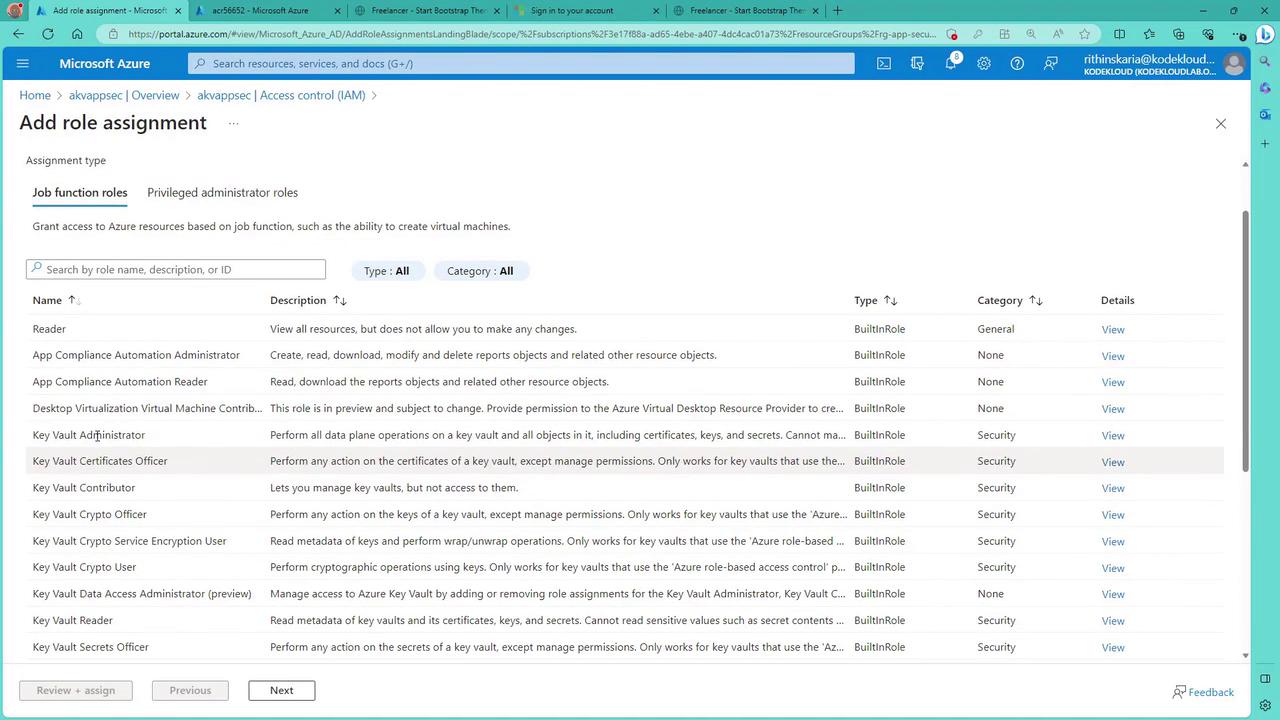1280x720 pixels.
Task: Go to the browser home page
Action: [77, 34]
